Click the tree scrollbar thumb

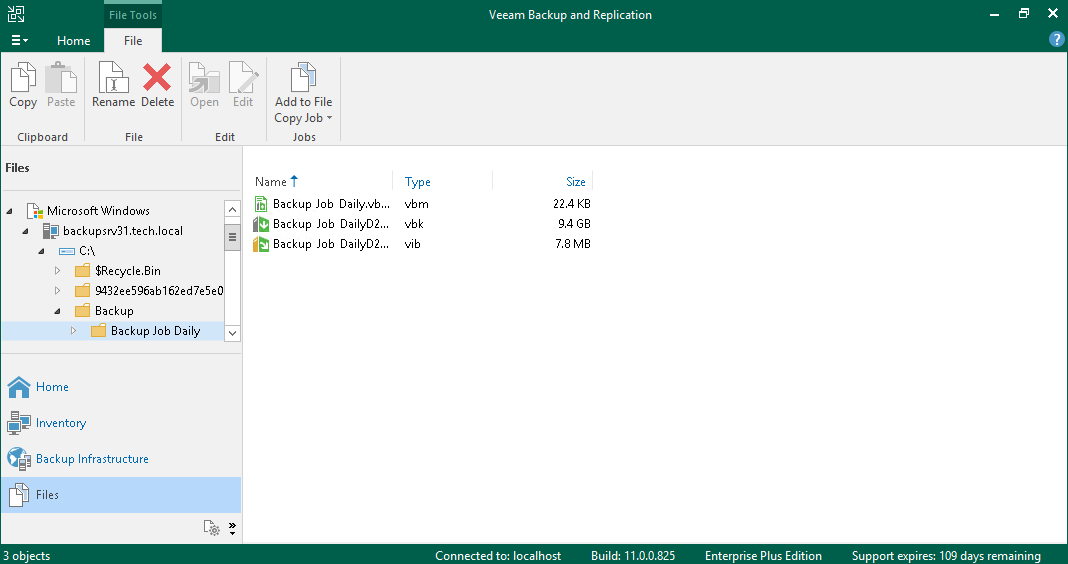coord(232,237)
